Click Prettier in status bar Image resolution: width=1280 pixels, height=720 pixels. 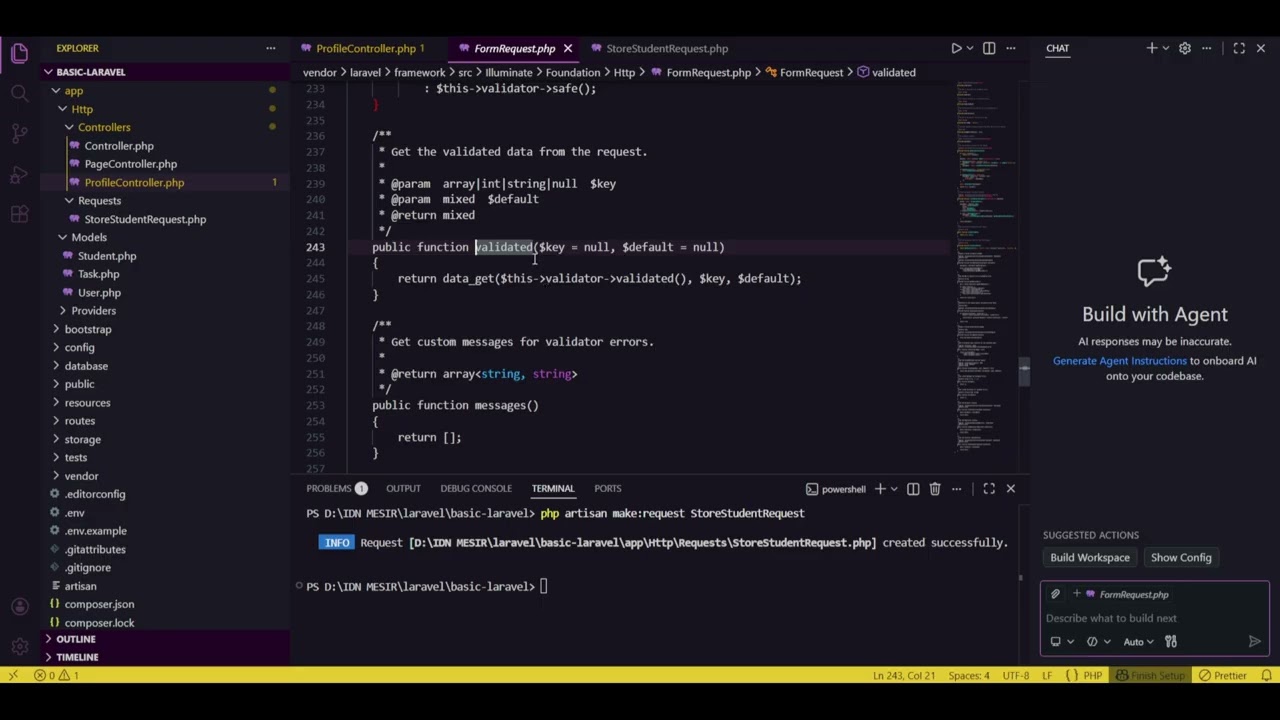[x=1224, y=676]
